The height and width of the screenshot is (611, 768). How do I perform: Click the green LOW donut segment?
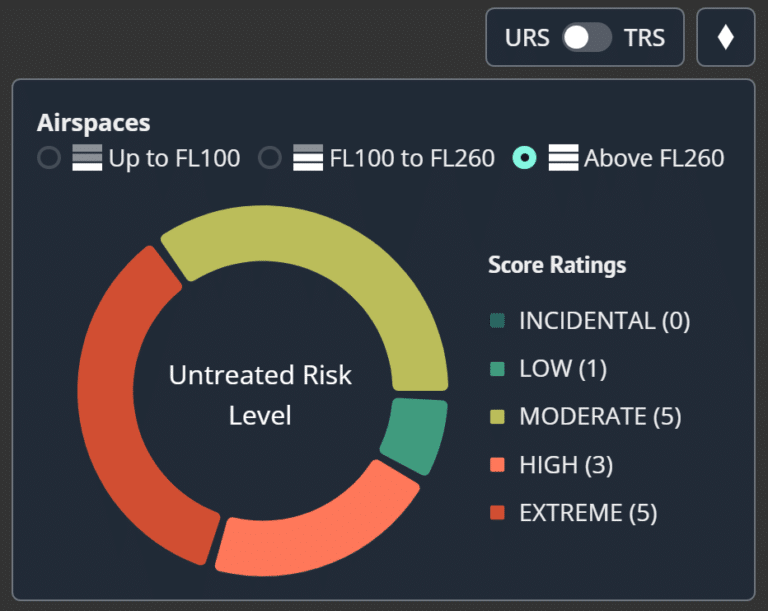coord(415,435)
